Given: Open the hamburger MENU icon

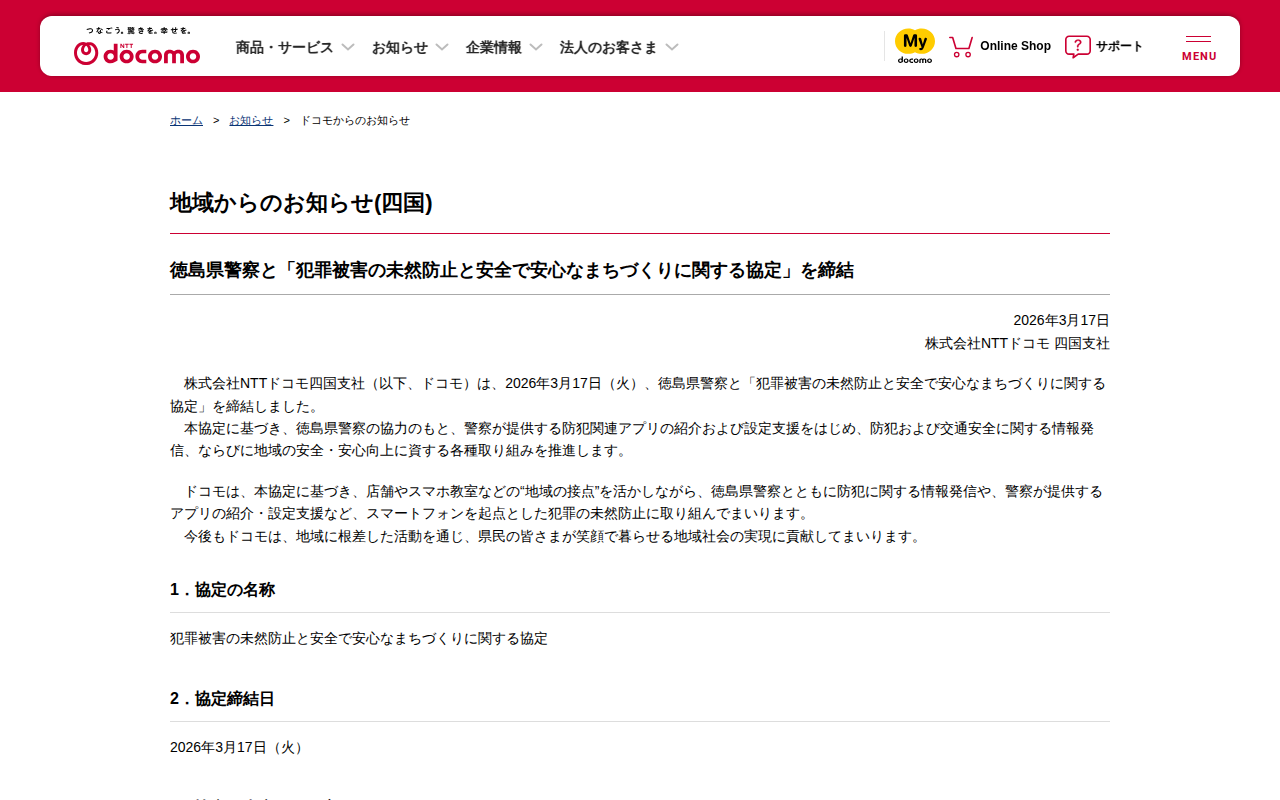Looking at the screenshot, I should 1199,48.
